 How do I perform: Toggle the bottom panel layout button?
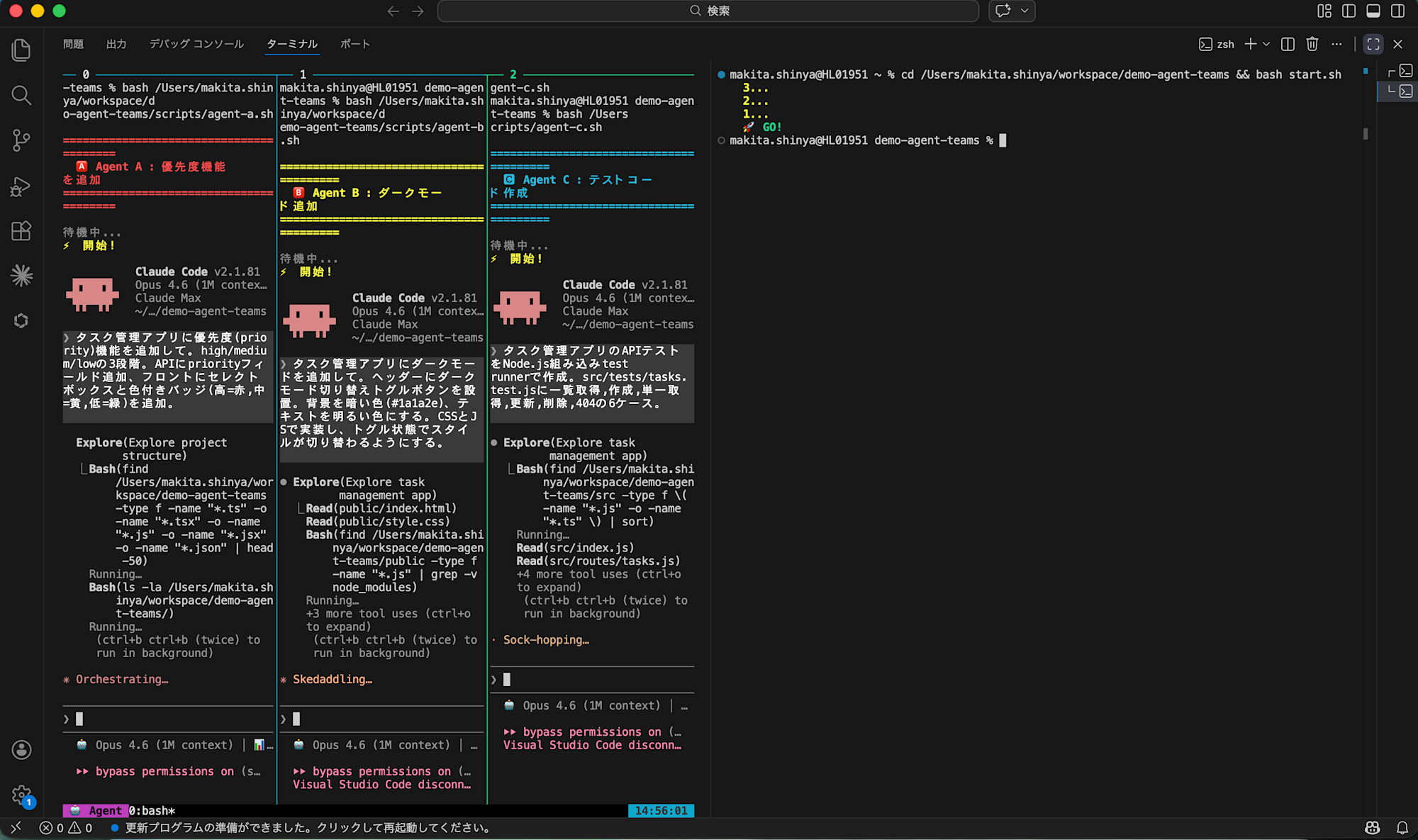(1373, 11)
